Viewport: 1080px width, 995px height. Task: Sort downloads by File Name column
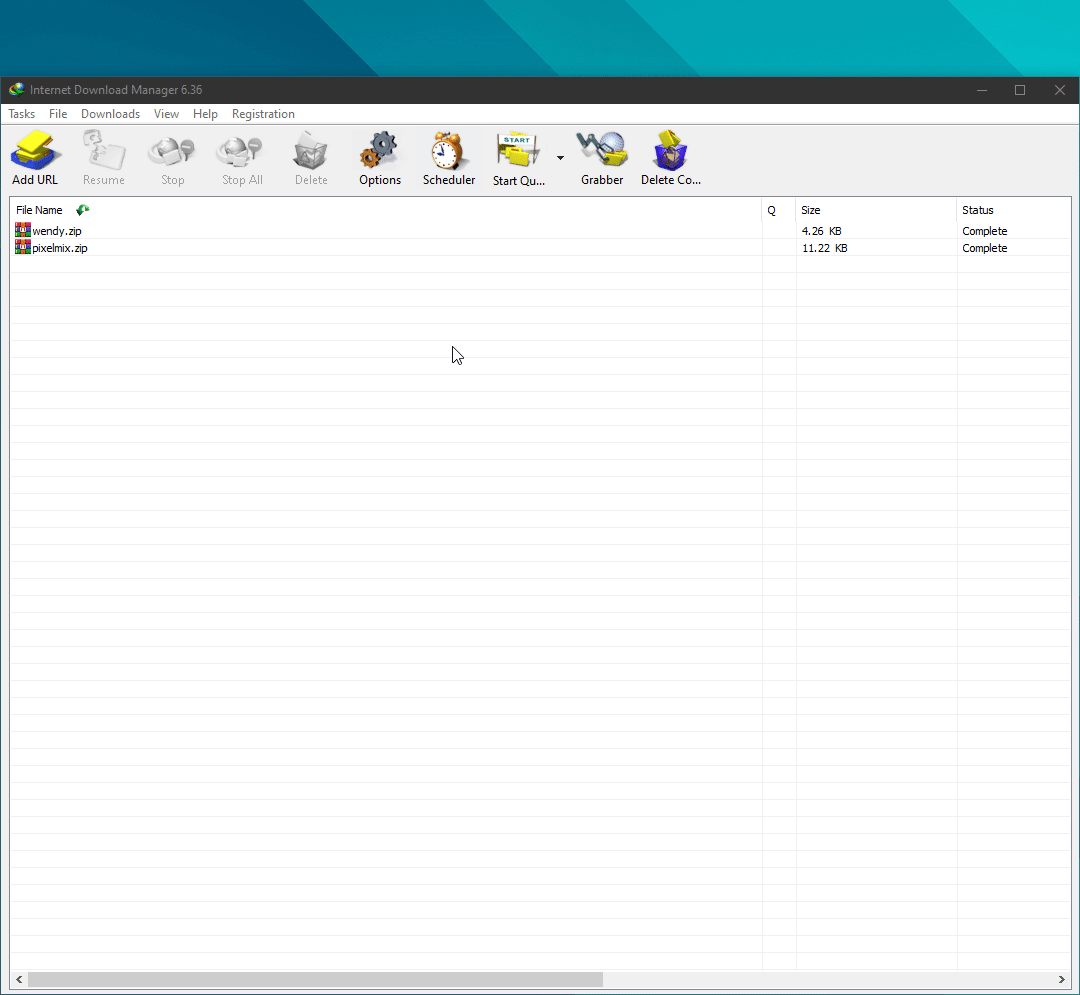coord(40,210)
